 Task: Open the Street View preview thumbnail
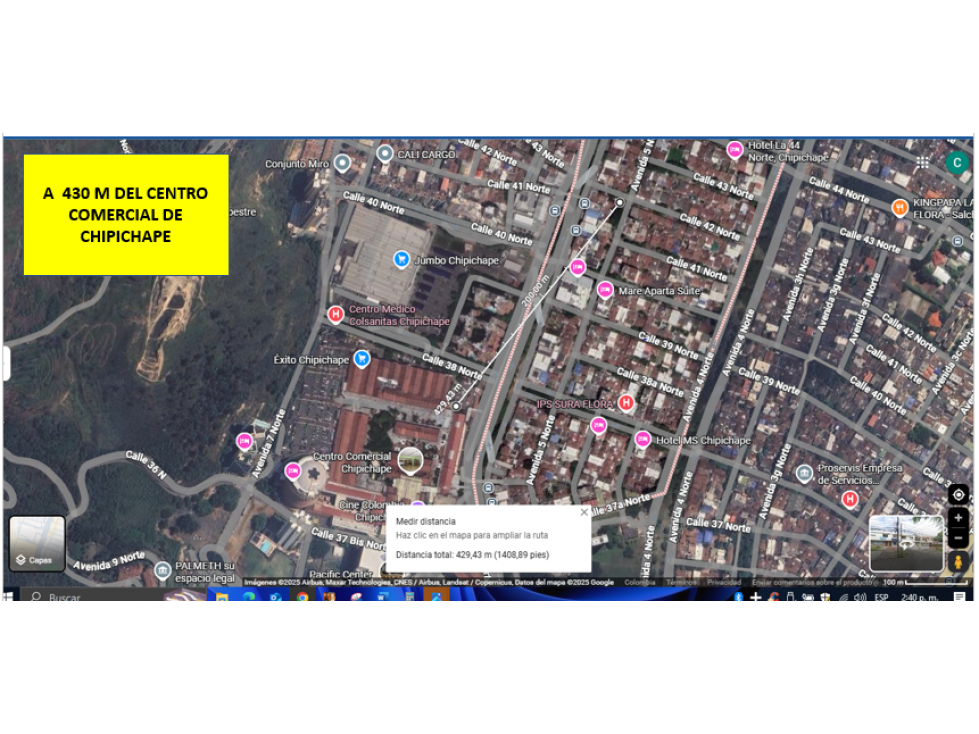point(906,543)
